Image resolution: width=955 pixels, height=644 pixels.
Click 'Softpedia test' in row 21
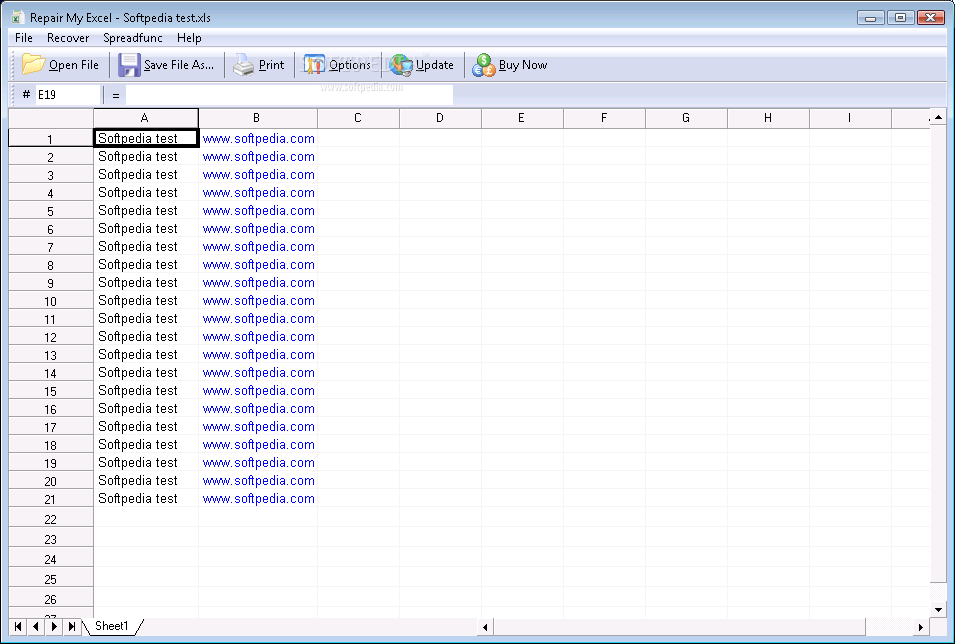coord(138,498)
